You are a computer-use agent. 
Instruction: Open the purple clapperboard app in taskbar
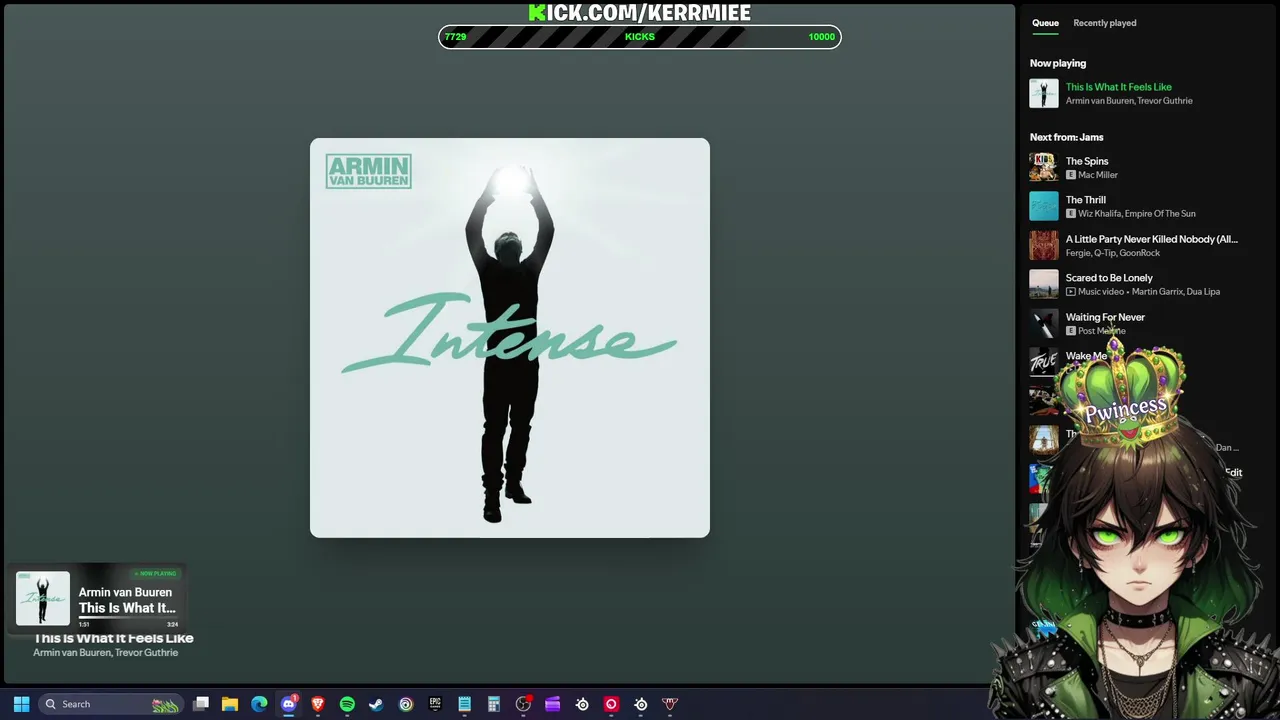coord(552,704)
